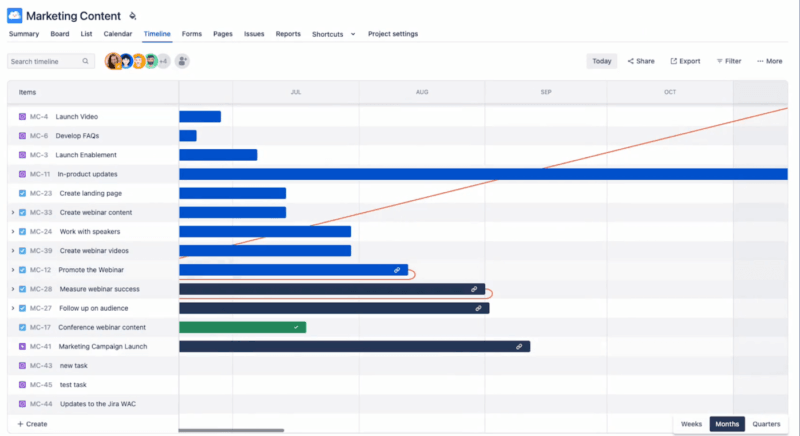The width and height of the screenshot is (800, 436).
Task: Click the epic icon for MC-44 Jira WAC
Action: click(22, 404)
